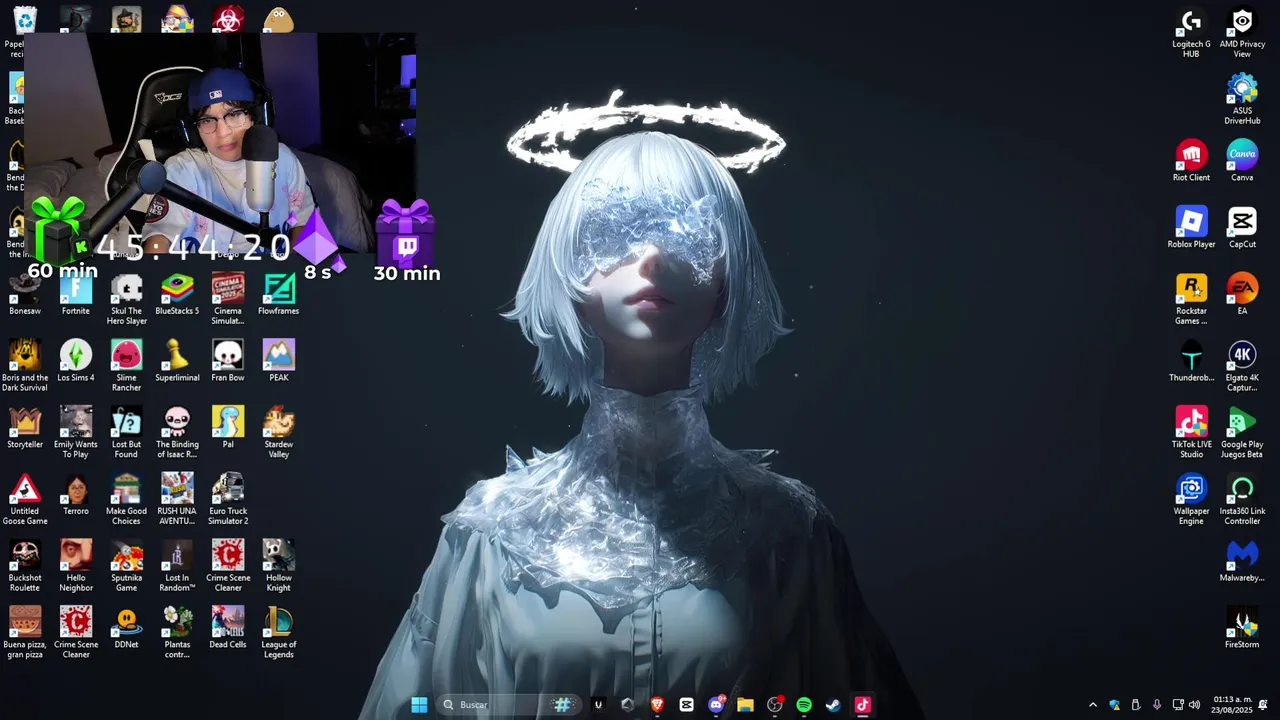Image resolution: width=1280 pixels, height=720 pixels.
Task: Open Untitled Goose Game icon
Action: point(25,500)
